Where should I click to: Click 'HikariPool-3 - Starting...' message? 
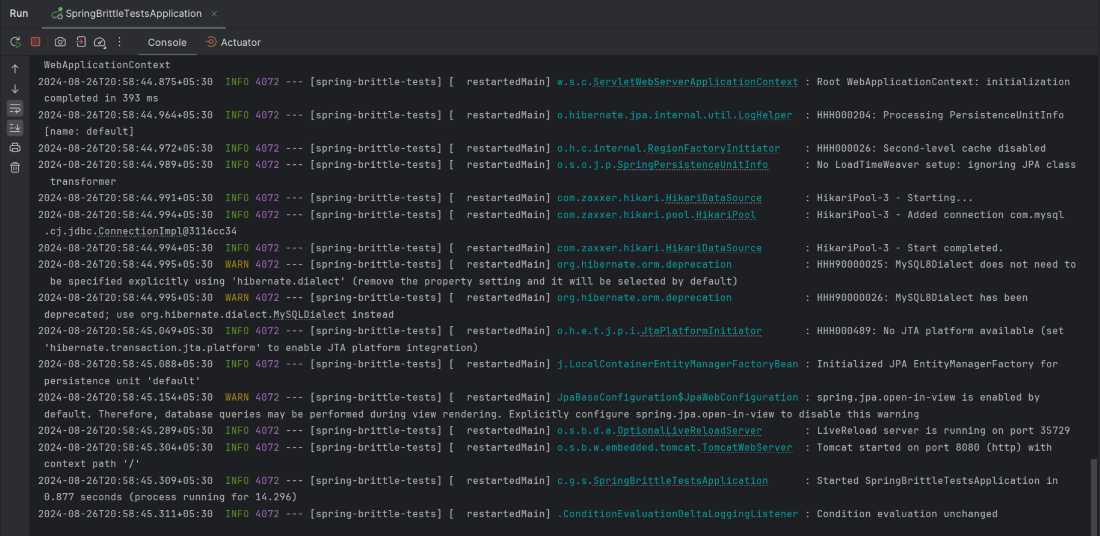894,198
